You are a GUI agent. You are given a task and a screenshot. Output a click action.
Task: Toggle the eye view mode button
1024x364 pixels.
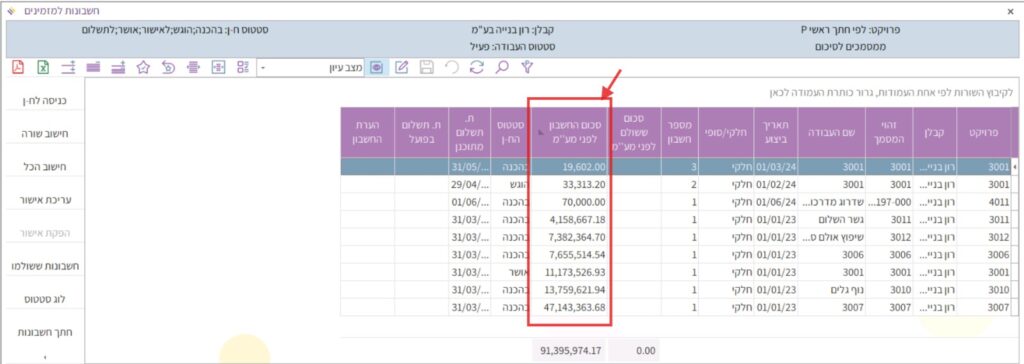[376, 67]
